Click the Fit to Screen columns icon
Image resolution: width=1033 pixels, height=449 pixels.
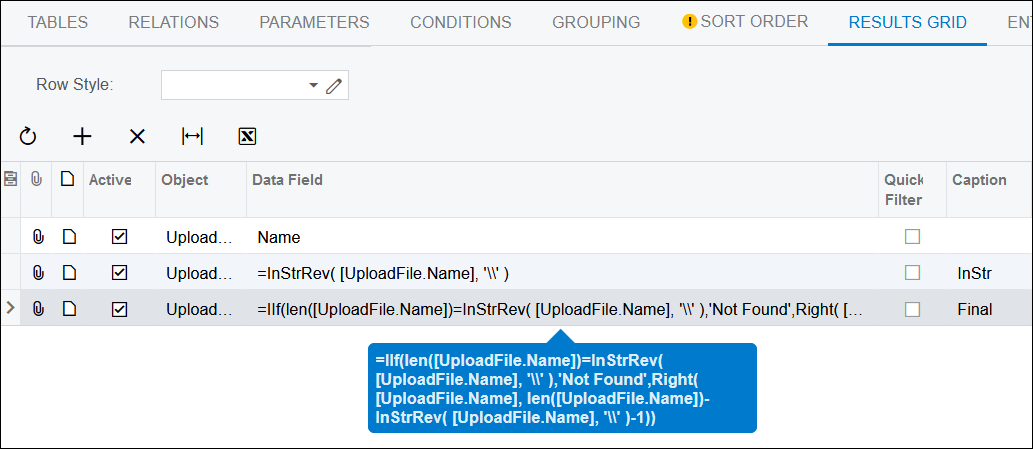tap(192, 136)
